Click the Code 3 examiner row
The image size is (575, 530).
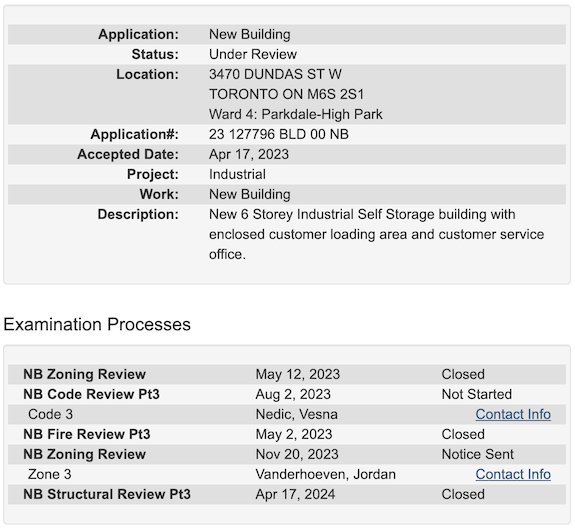tap(287, 414)
